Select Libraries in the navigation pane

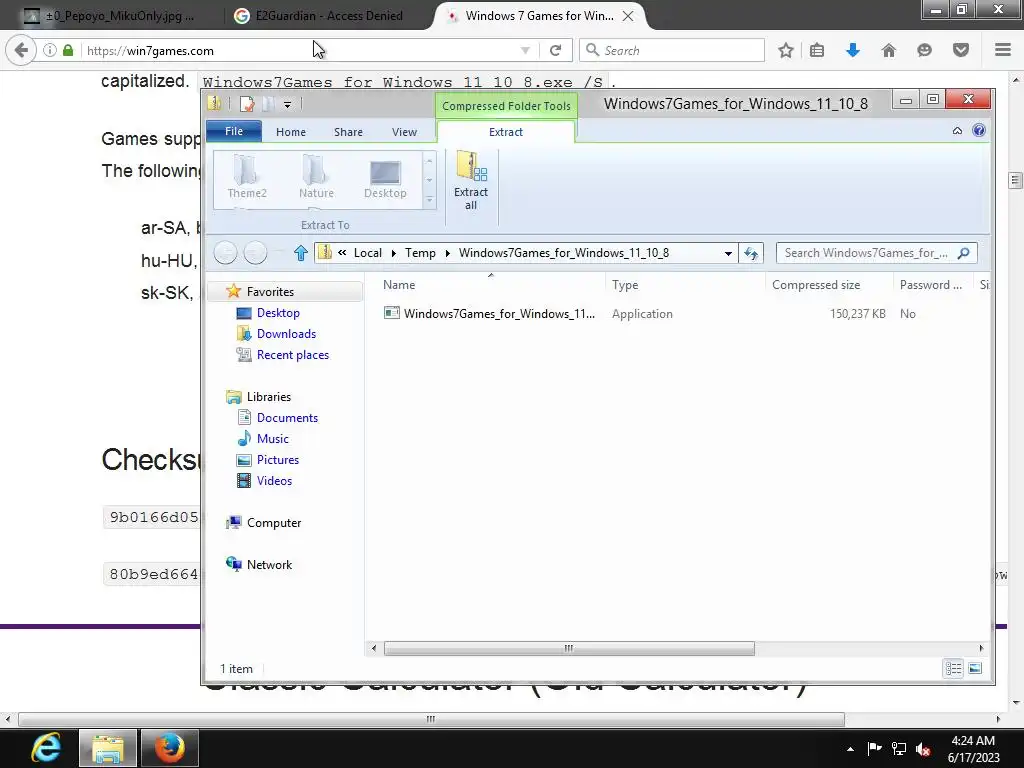268,397
